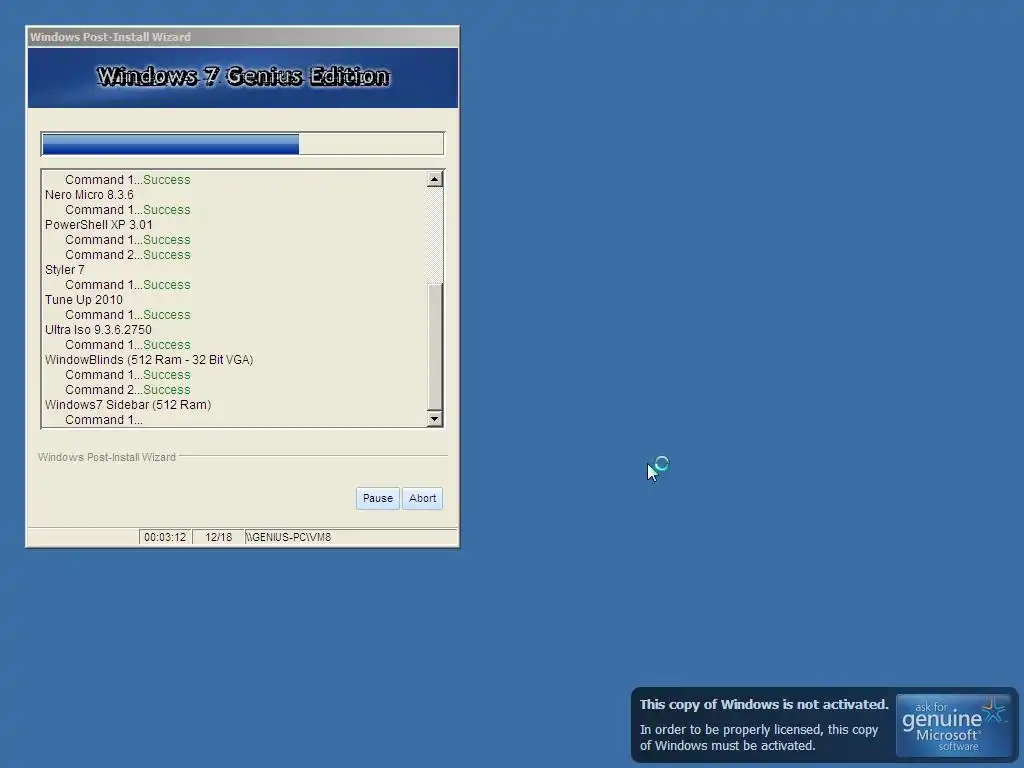Click the log list scrollbar thumb
Viewport: 1024px width, 768px height.
point(434,345)
